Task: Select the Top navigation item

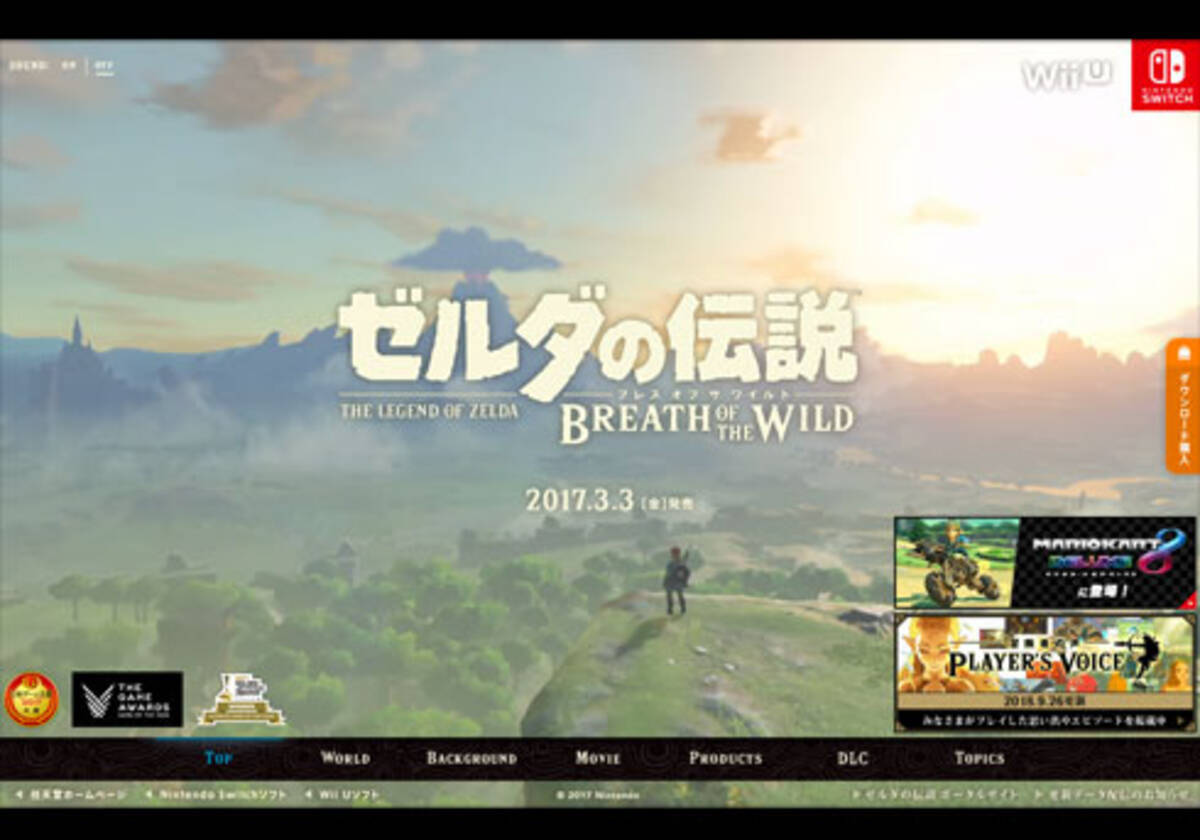Action: (219, 758)
